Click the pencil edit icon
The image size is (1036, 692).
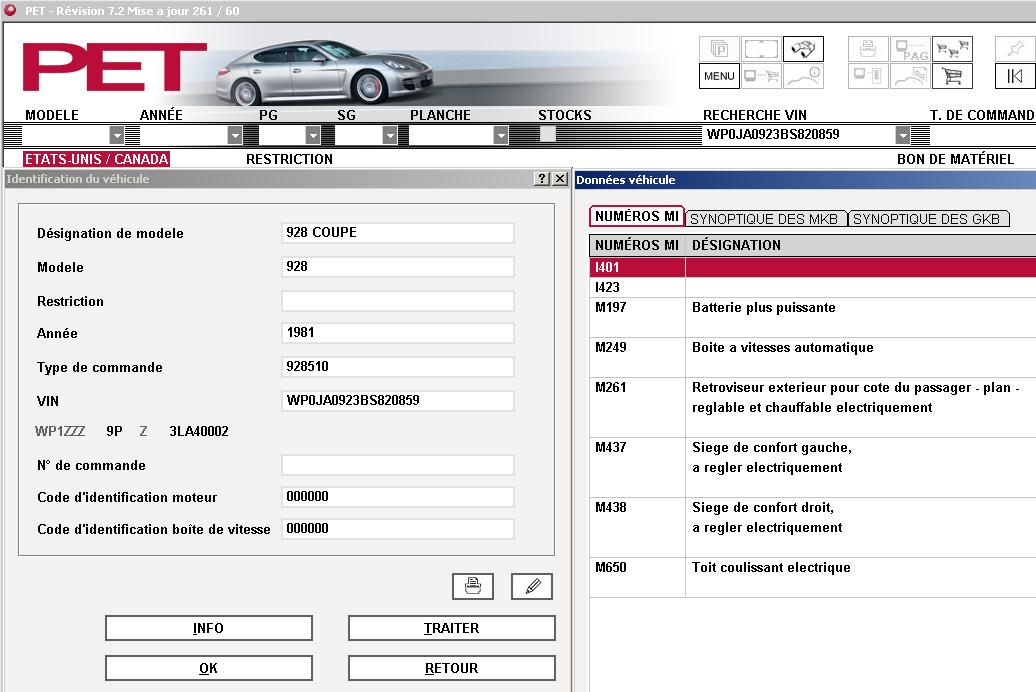coord(532,586)
